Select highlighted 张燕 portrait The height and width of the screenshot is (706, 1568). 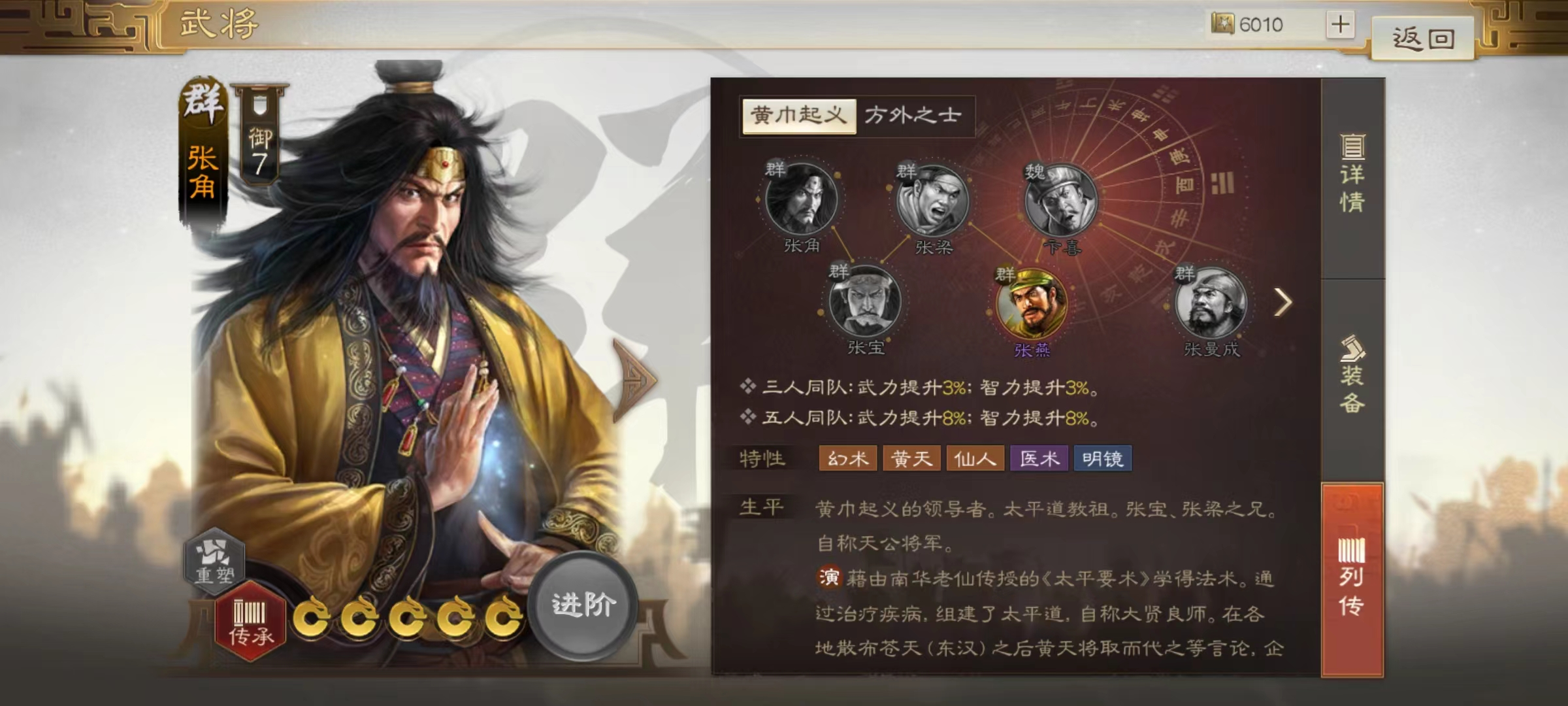point(1032,304)
